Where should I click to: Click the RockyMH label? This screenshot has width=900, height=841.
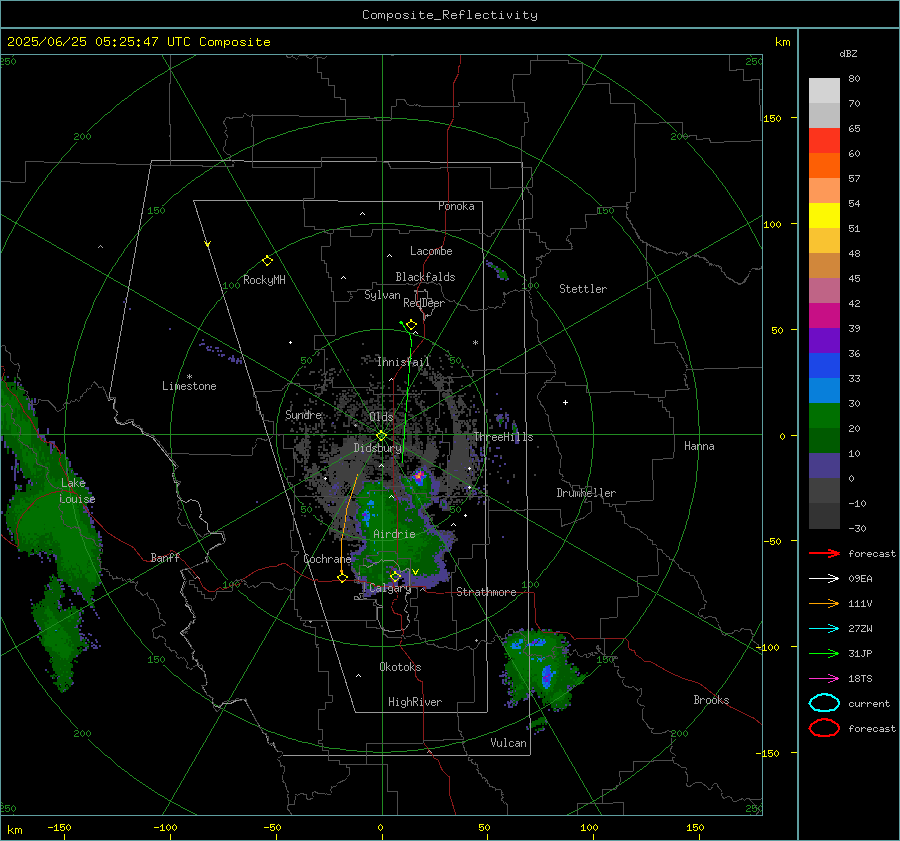(x=264, y=280)
